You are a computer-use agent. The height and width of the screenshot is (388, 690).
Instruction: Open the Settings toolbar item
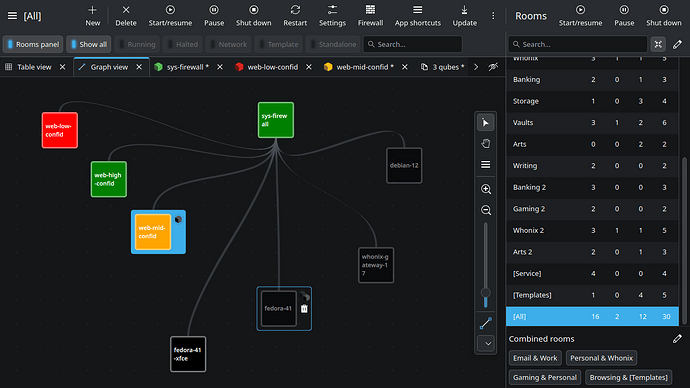click(332, 16)
